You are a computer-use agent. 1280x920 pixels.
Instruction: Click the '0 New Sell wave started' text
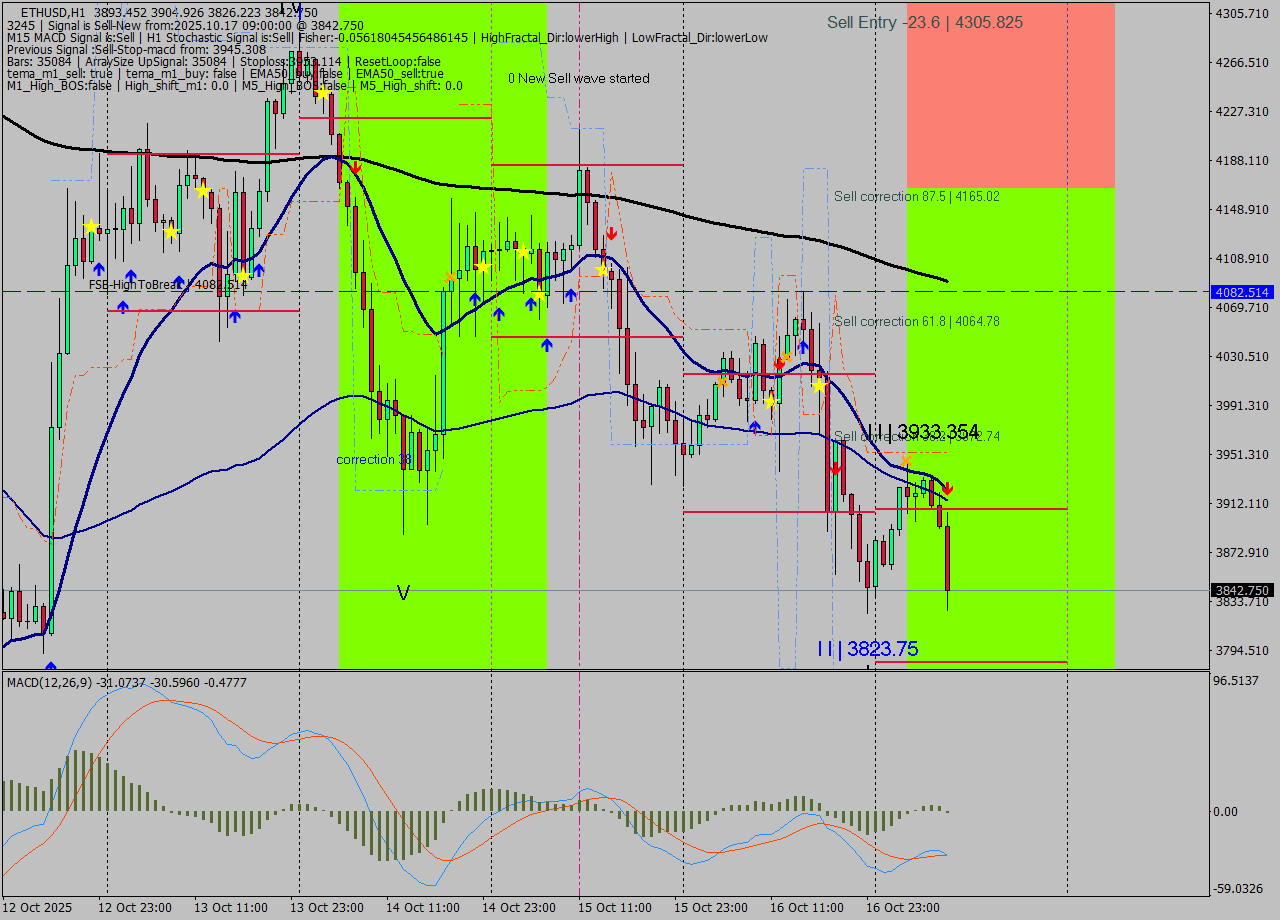578,78
